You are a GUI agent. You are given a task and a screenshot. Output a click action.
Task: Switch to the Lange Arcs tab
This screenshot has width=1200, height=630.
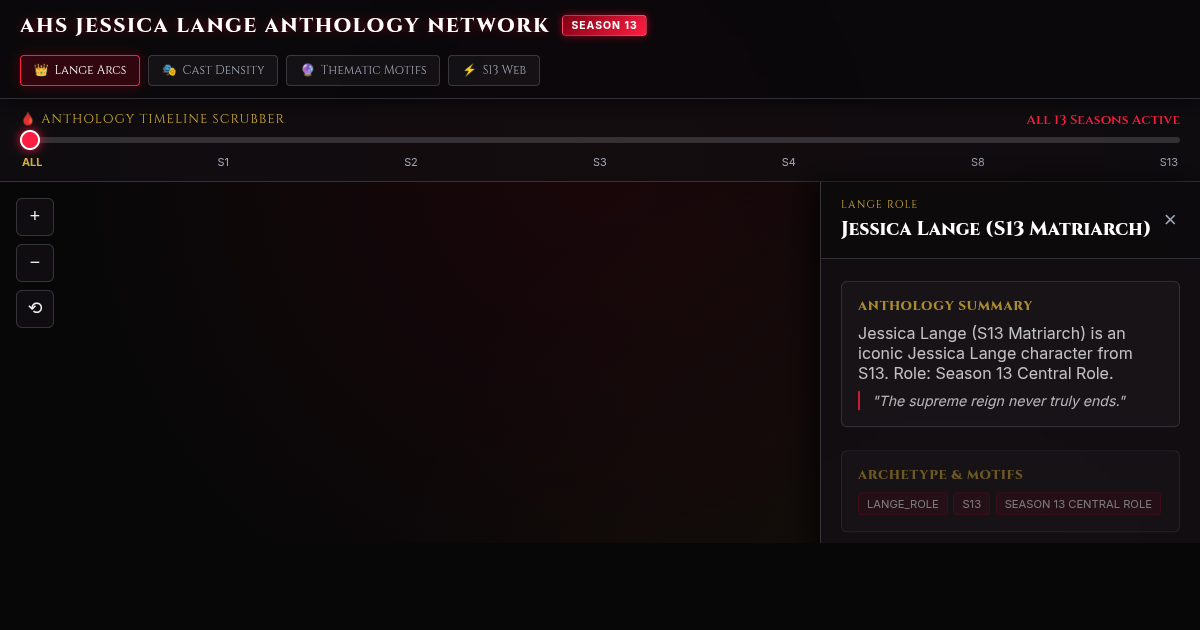pyautogui.click(x=80, y=70)
